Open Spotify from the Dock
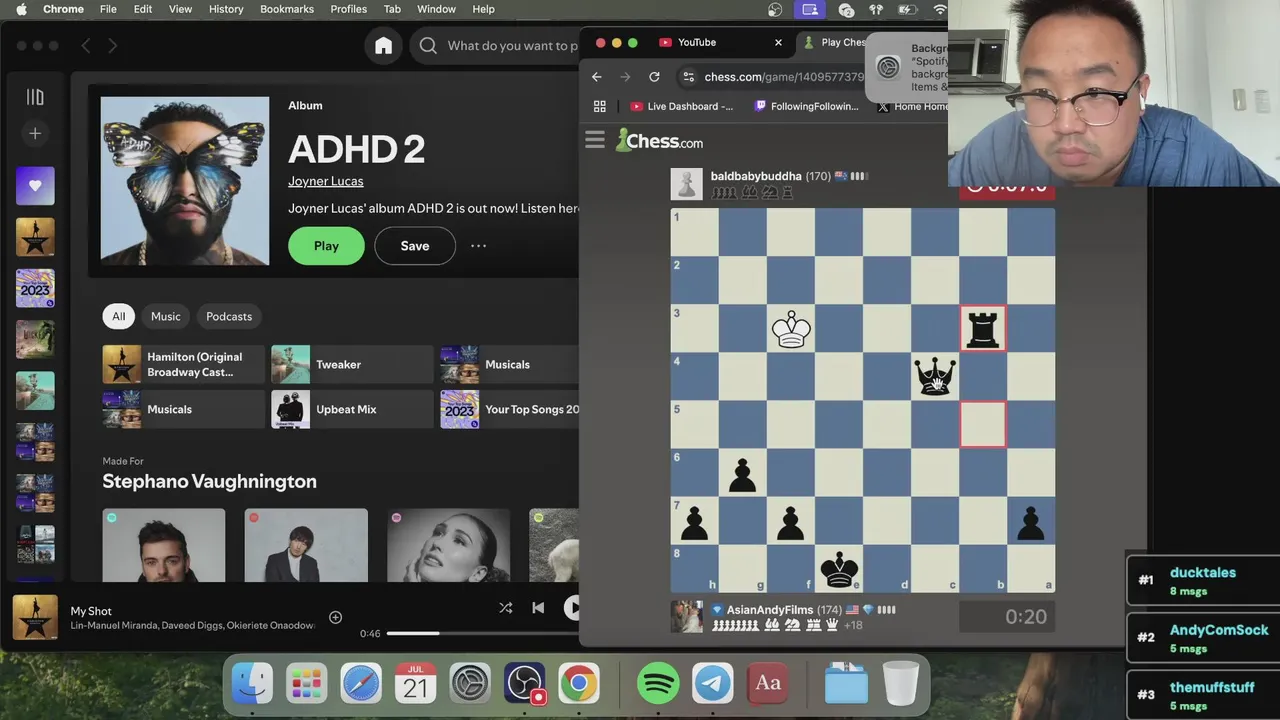The image size is (1280, 720). [658, 684]
